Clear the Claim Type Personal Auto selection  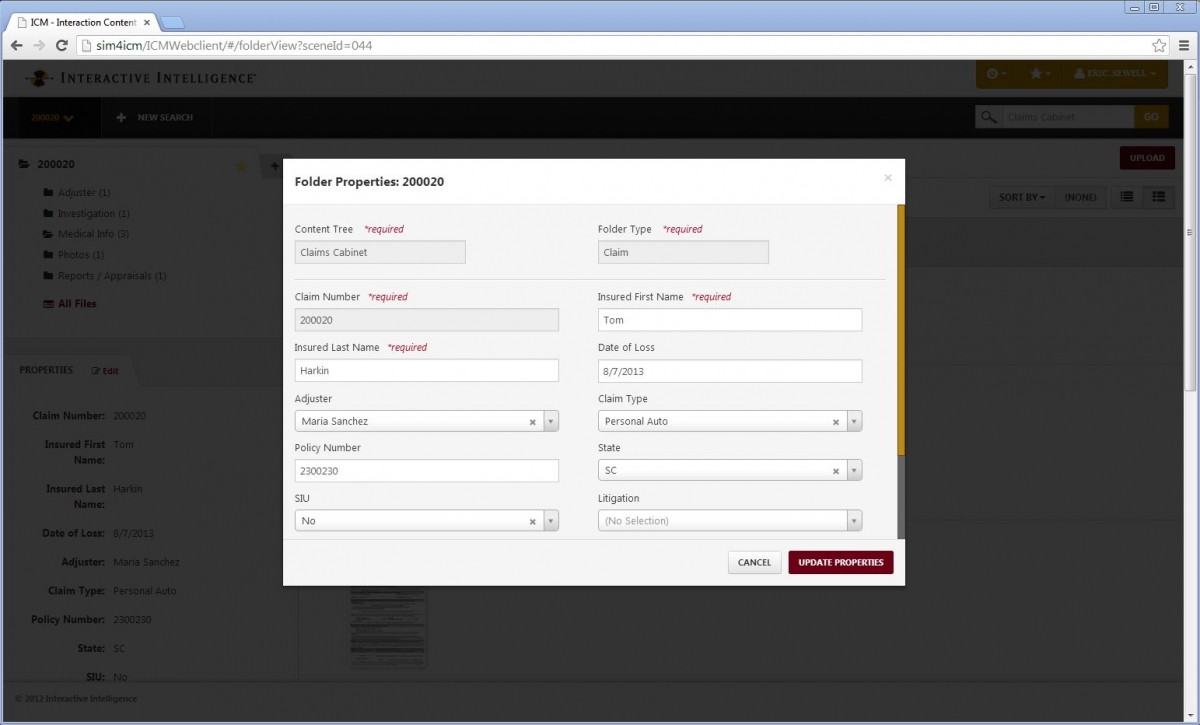836,422
